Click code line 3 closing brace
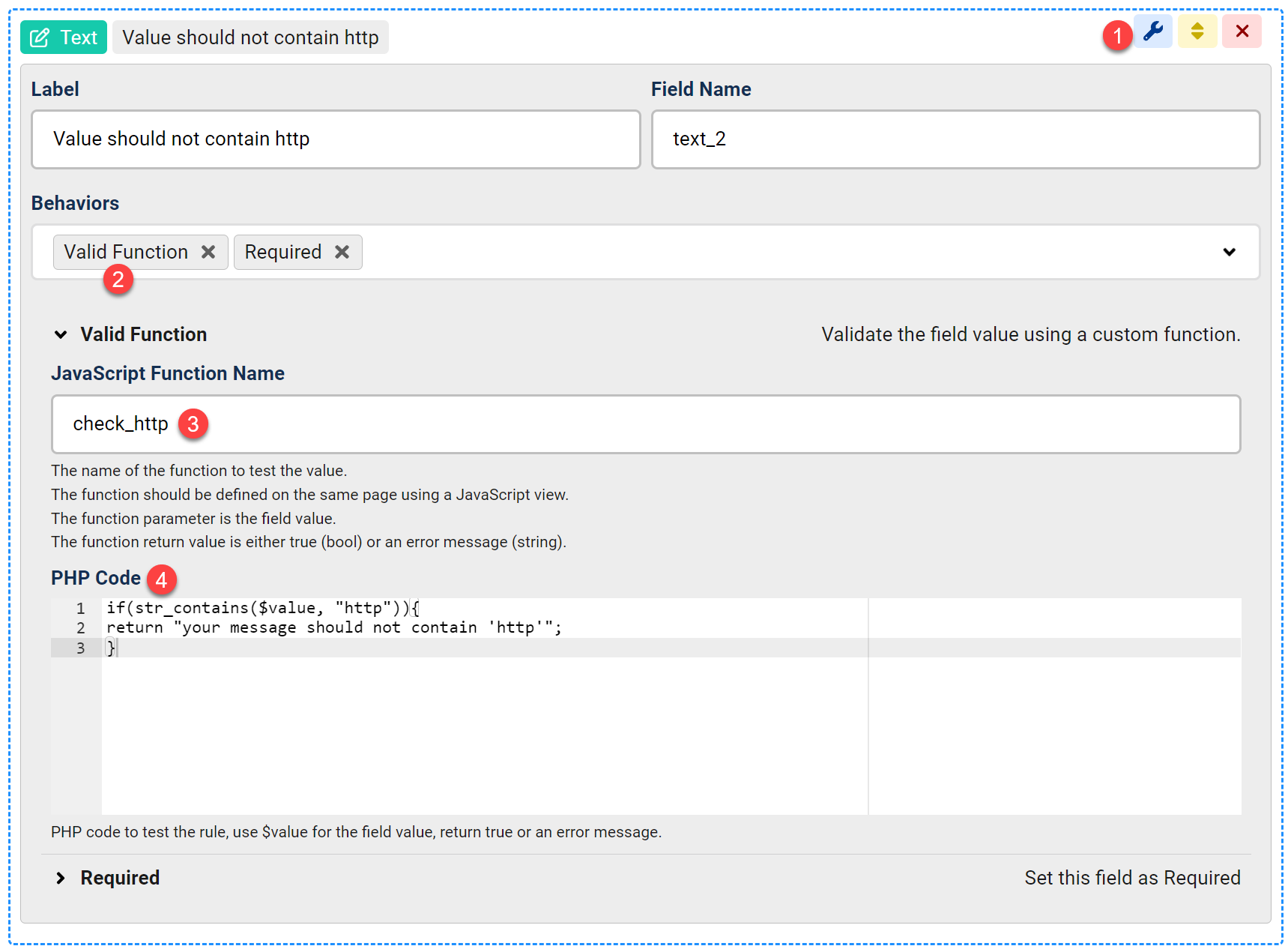 (111, 648)
